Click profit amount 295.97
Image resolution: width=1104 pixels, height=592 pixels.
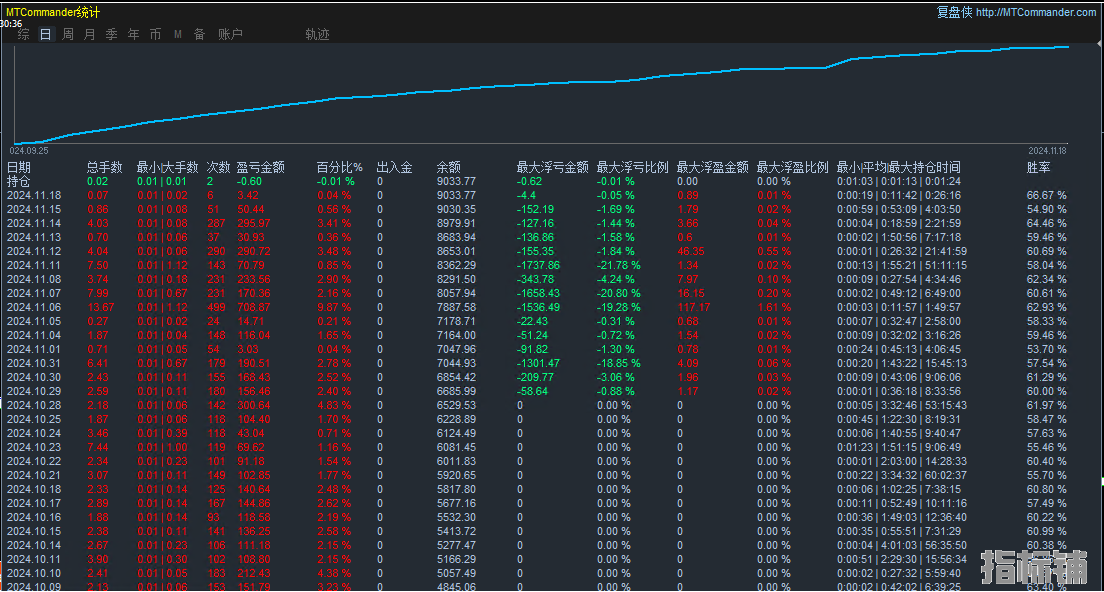(253, 224)
